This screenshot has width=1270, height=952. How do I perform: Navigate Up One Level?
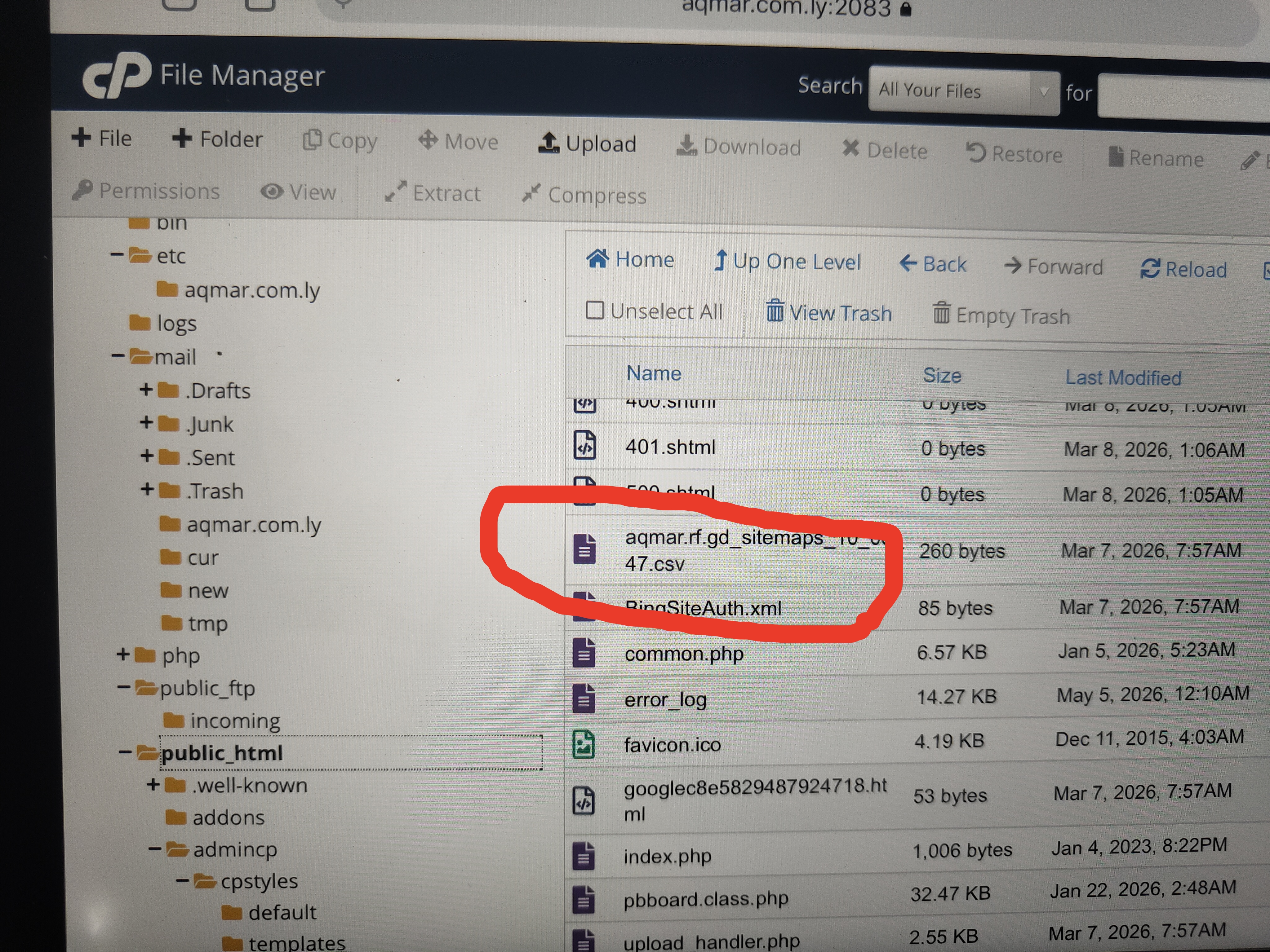pyautogui.click(x=787, y=261)
